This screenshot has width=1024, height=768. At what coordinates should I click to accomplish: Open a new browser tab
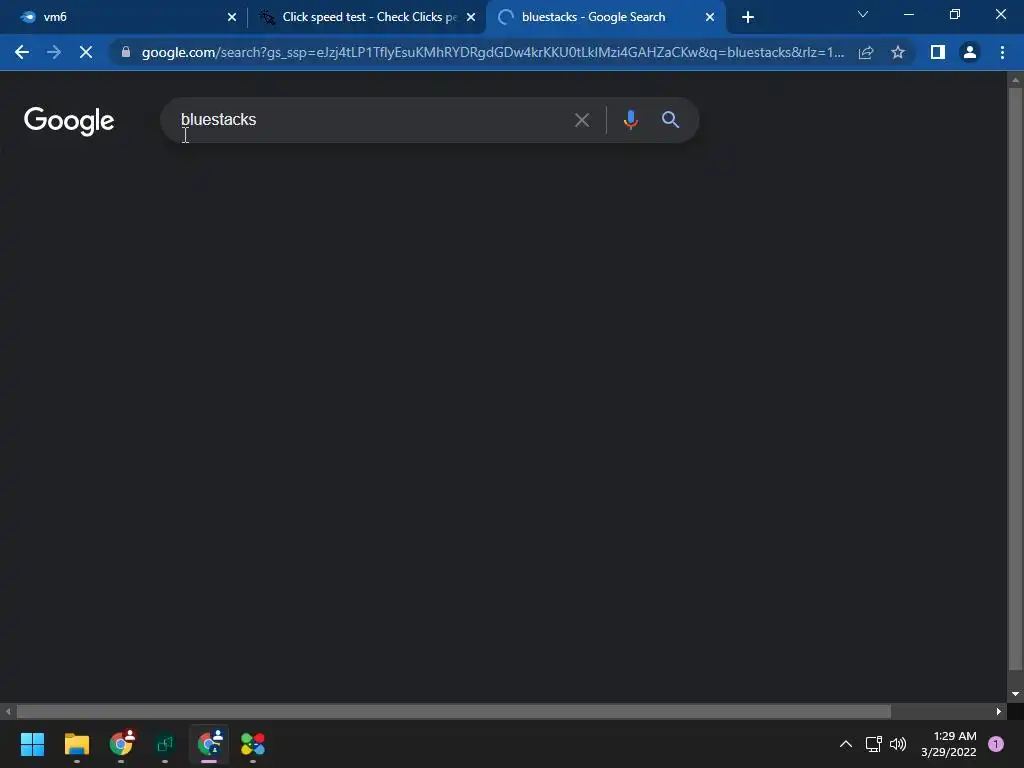click(x=748, y=17)
